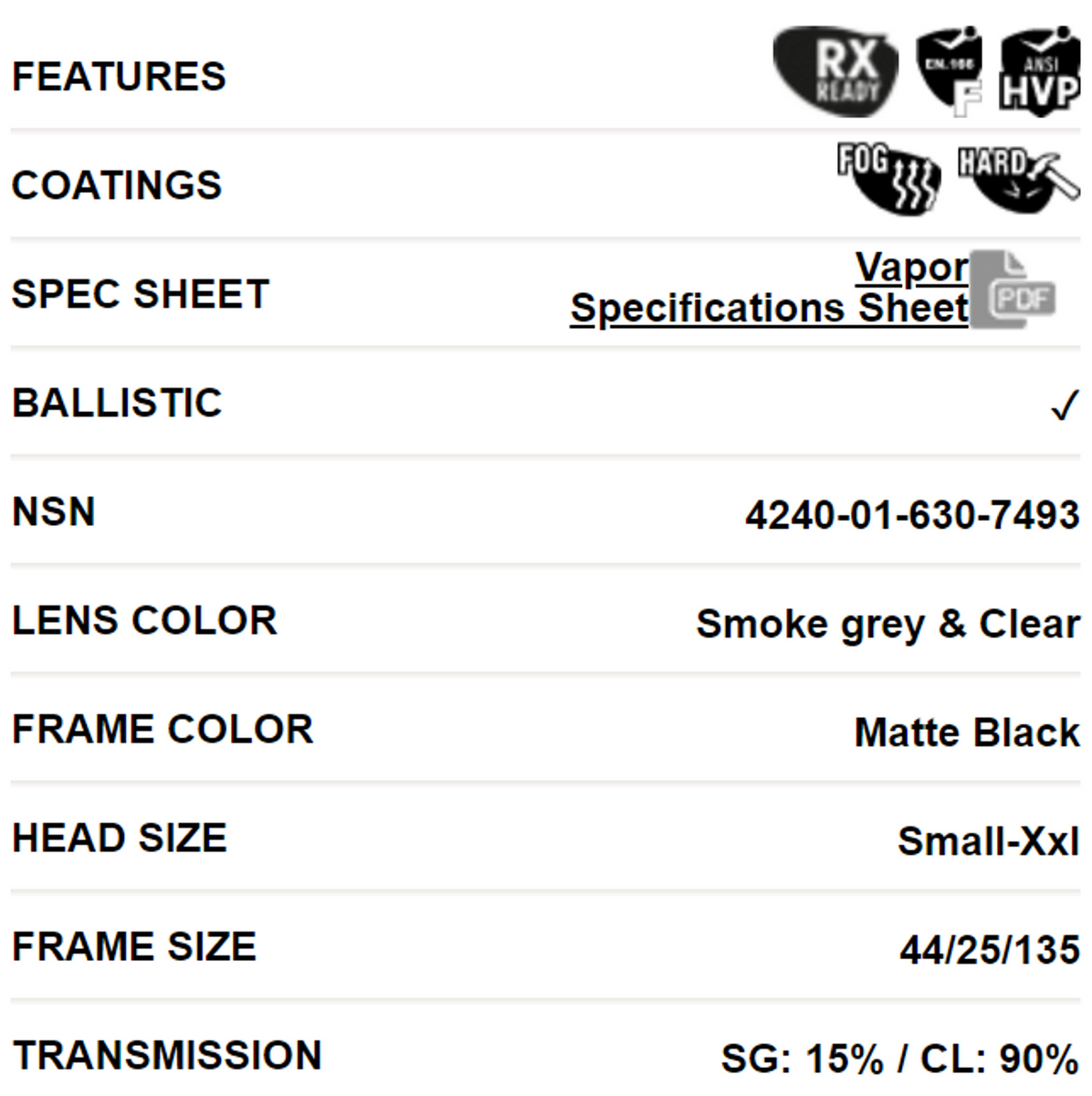Click the TRANSMISSION row label
The width and height of the screenshot is (1092, 1096).
pyautogui.click(x=167, y=1055)
